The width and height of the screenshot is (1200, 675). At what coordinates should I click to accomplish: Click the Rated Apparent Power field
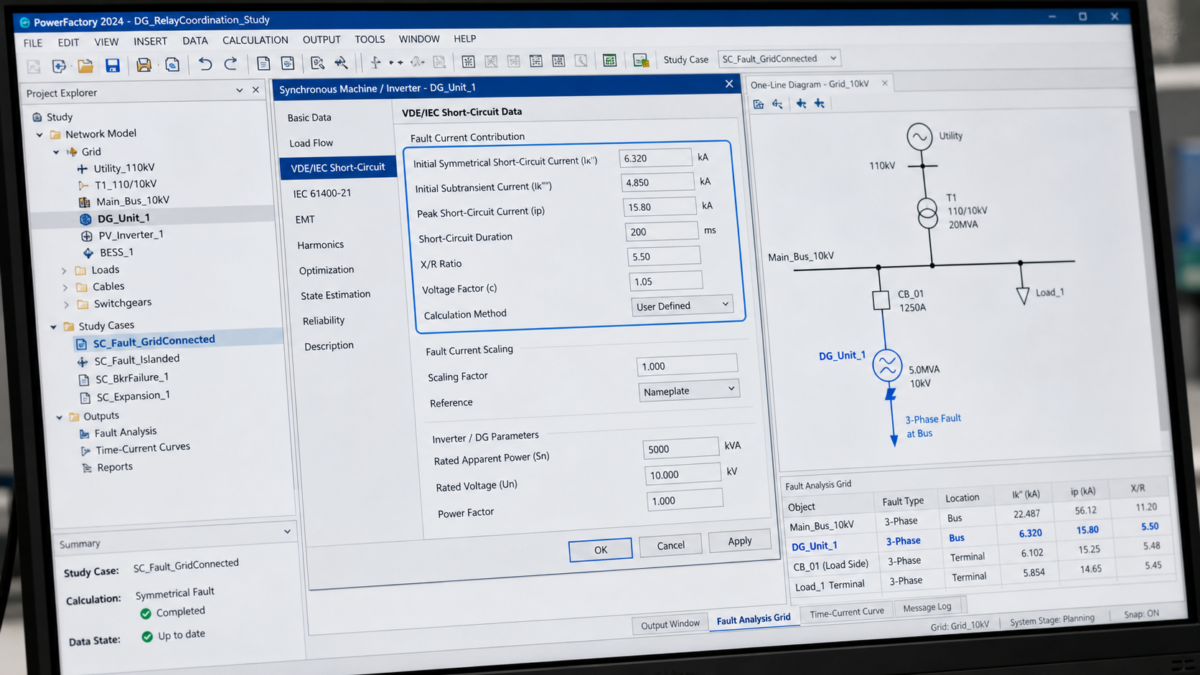pos(680,449)
